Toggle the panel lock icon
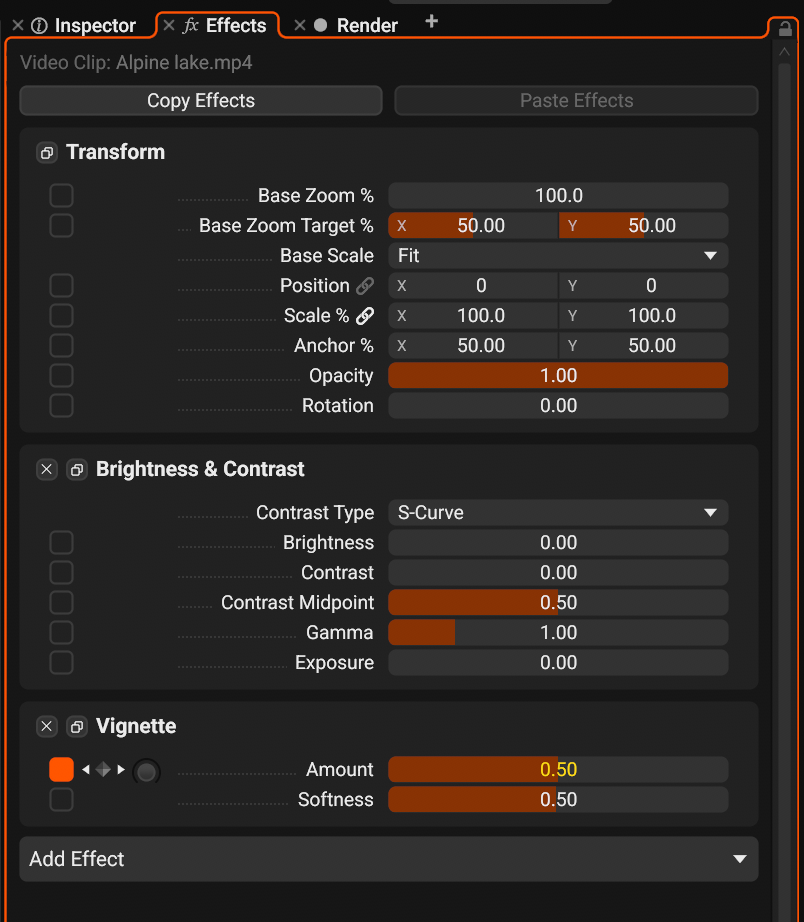The height and width of the screenshot is (922, 804). tap(785, 29)
